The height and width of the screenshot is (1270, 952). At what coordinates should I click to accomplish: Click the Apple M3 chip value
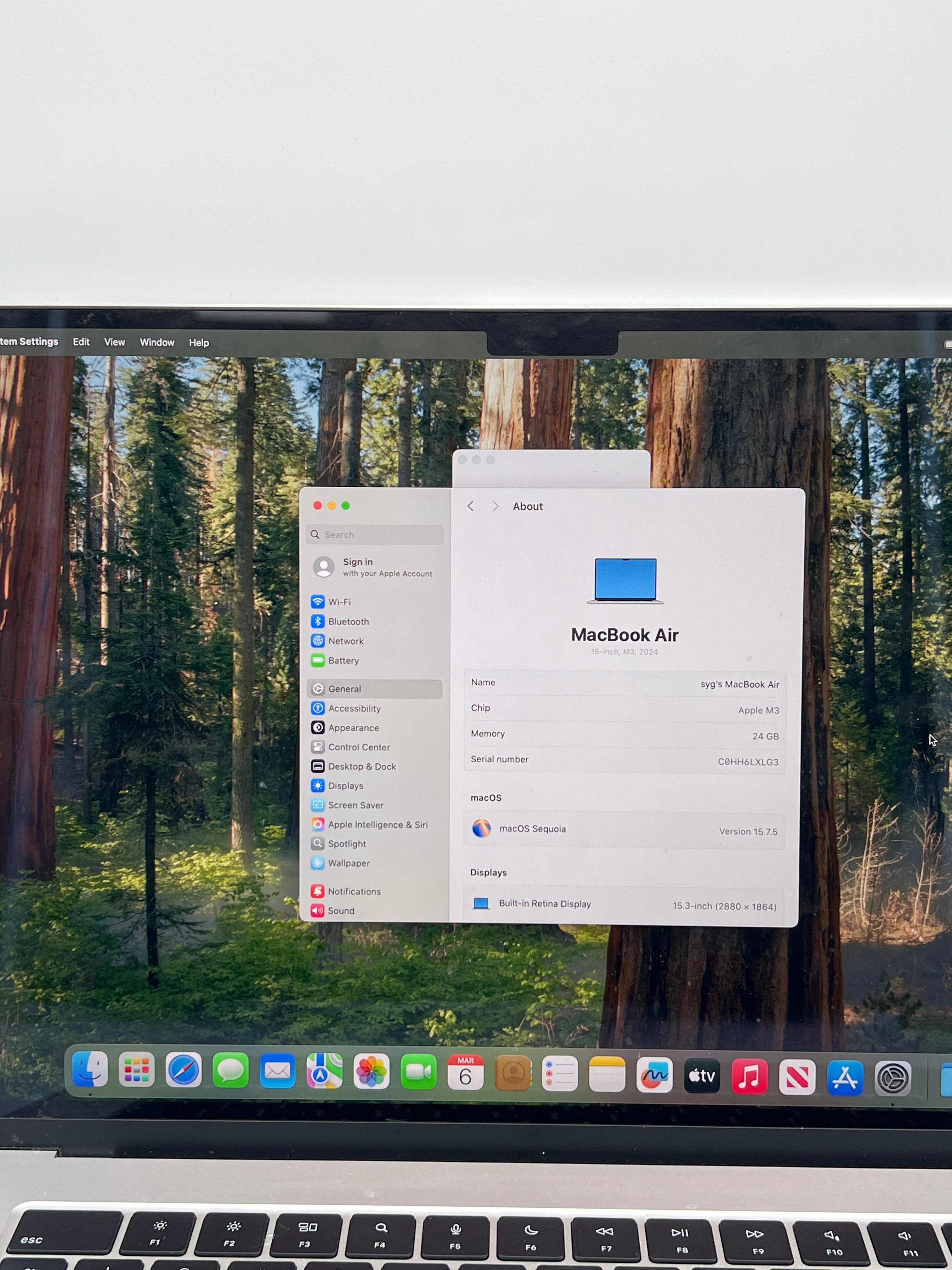[758, 710]
